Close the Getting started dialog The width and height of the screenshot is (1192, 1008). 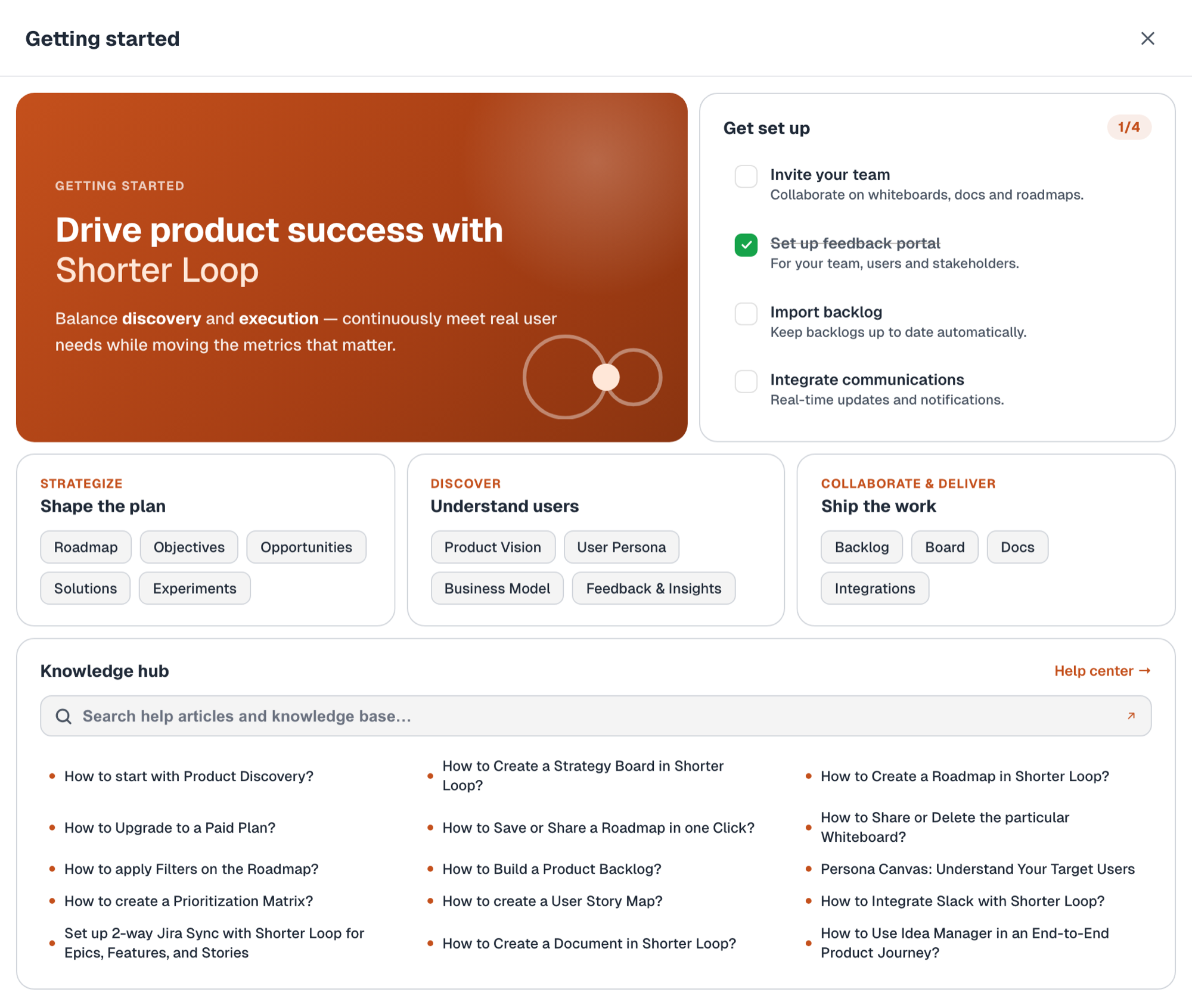click(x=1147, y=39)
